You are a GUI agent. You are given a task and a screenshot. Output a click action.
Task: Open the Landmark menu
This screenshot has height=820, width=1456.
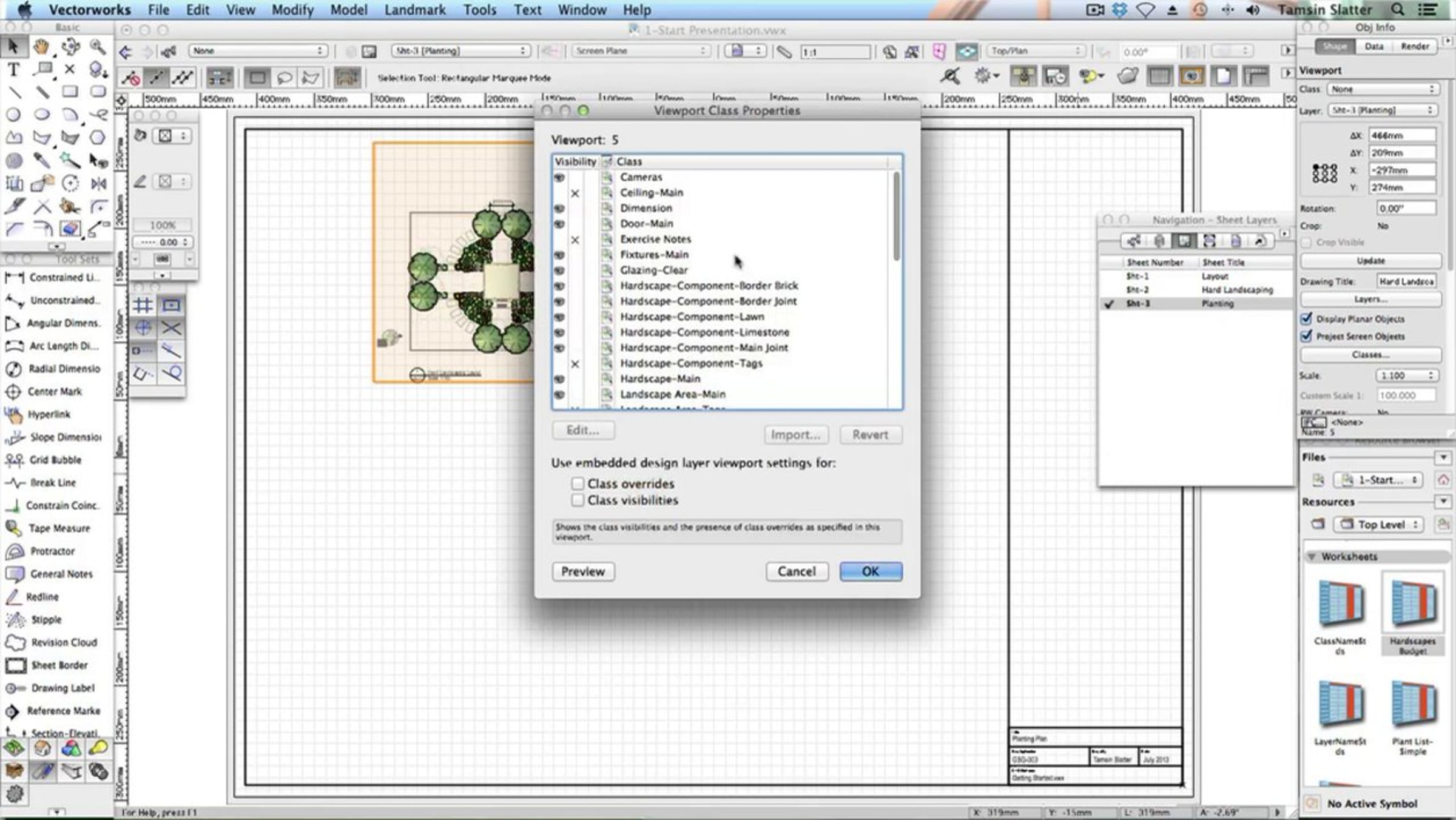click(x=414, y=10)
